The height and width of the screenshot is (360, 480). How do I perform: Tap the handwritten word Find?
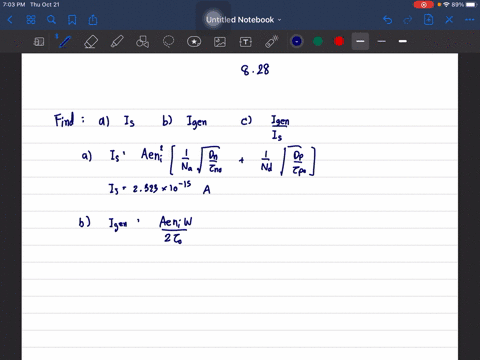click(64, 120)
